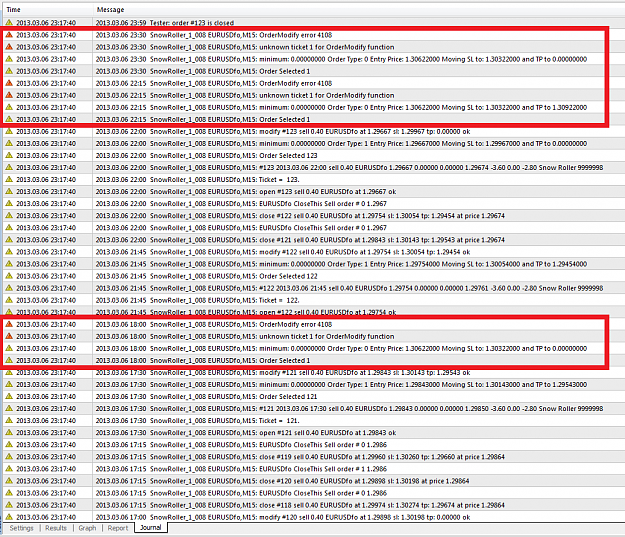This screenshot has width=625, height=537.
Task: Switch to the Settings tab
Action: tap(22, 528)
